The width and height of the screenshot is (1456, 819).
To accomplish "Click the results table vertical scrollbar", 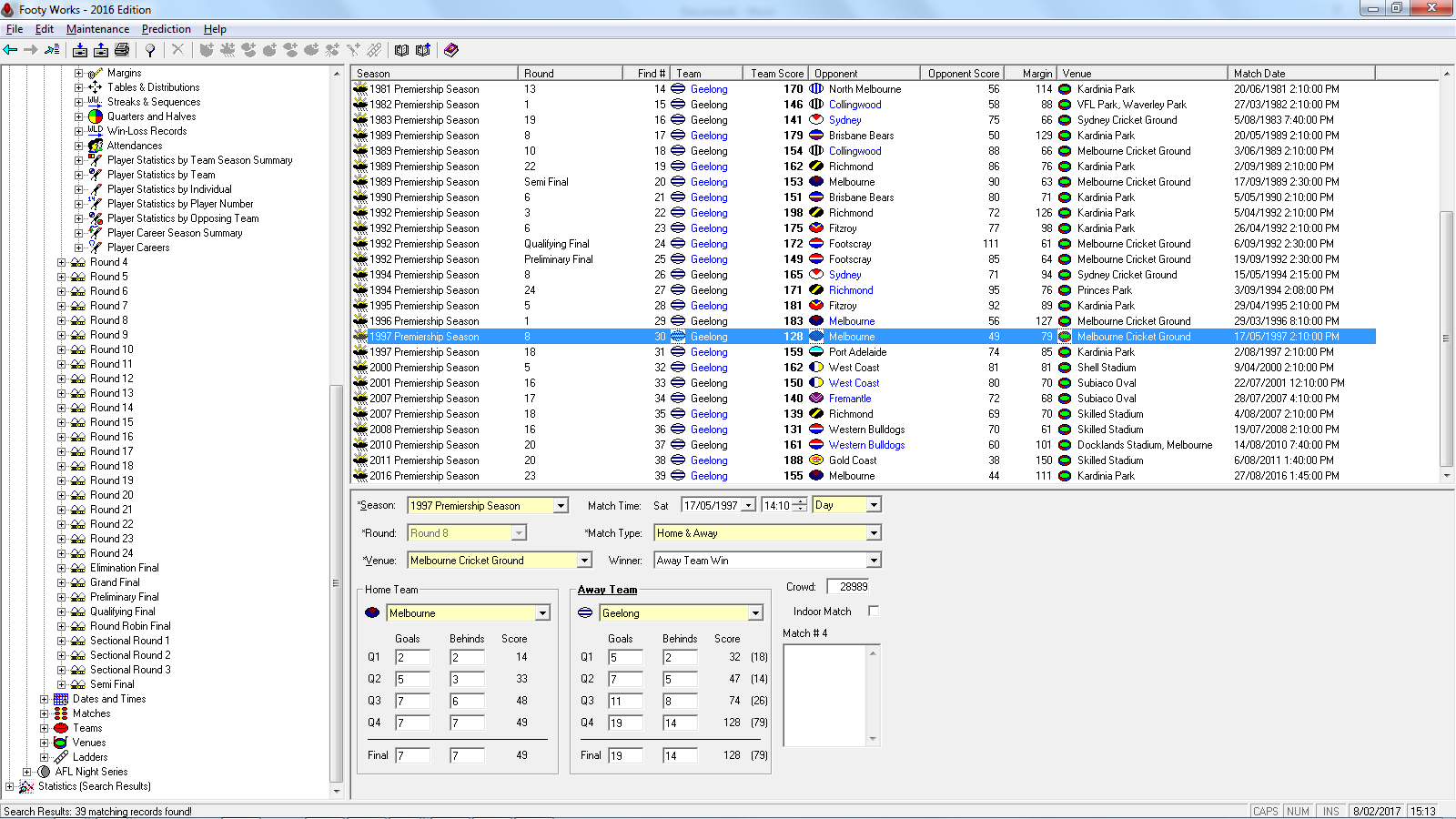I will click(x=1447, y=275).
